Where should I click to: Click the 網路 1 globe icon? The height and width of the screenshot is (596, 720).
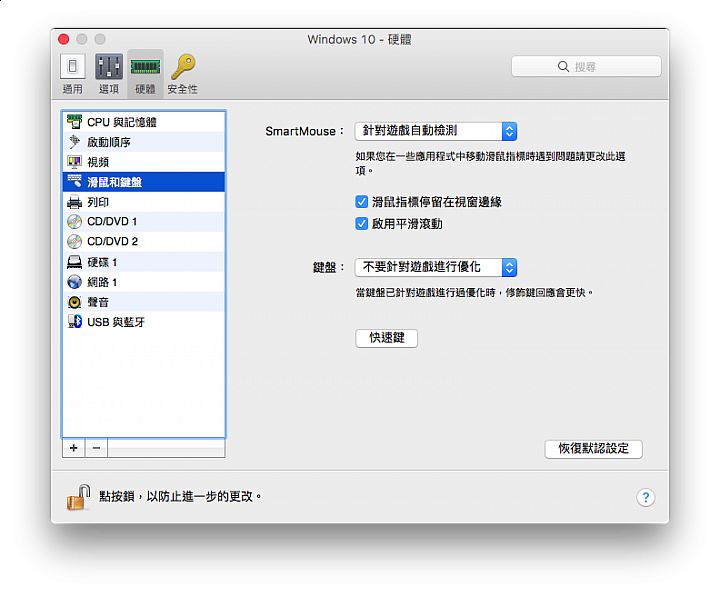pyautogui.click(x=74, y=281)
